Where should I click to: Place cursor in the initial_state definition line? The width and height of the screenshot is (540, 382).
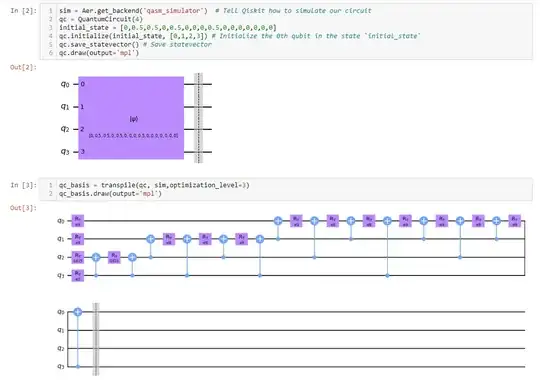(168, 28)
